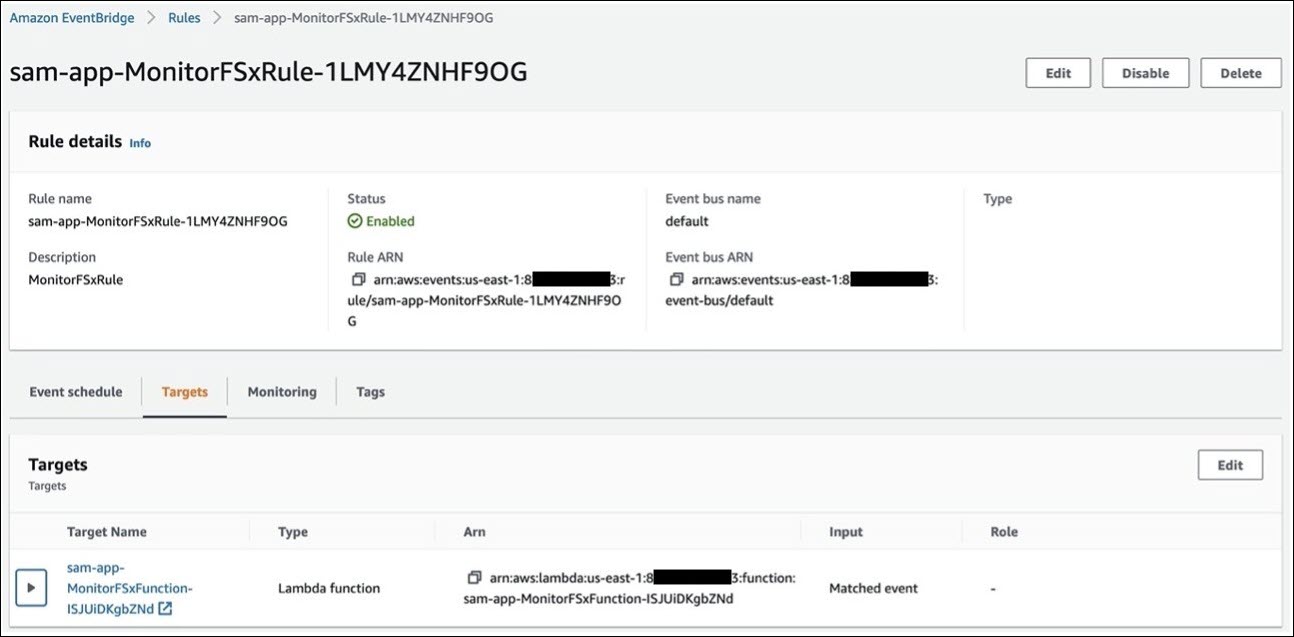Click the MonitorFSxRule description value

[x=76, y=280]
